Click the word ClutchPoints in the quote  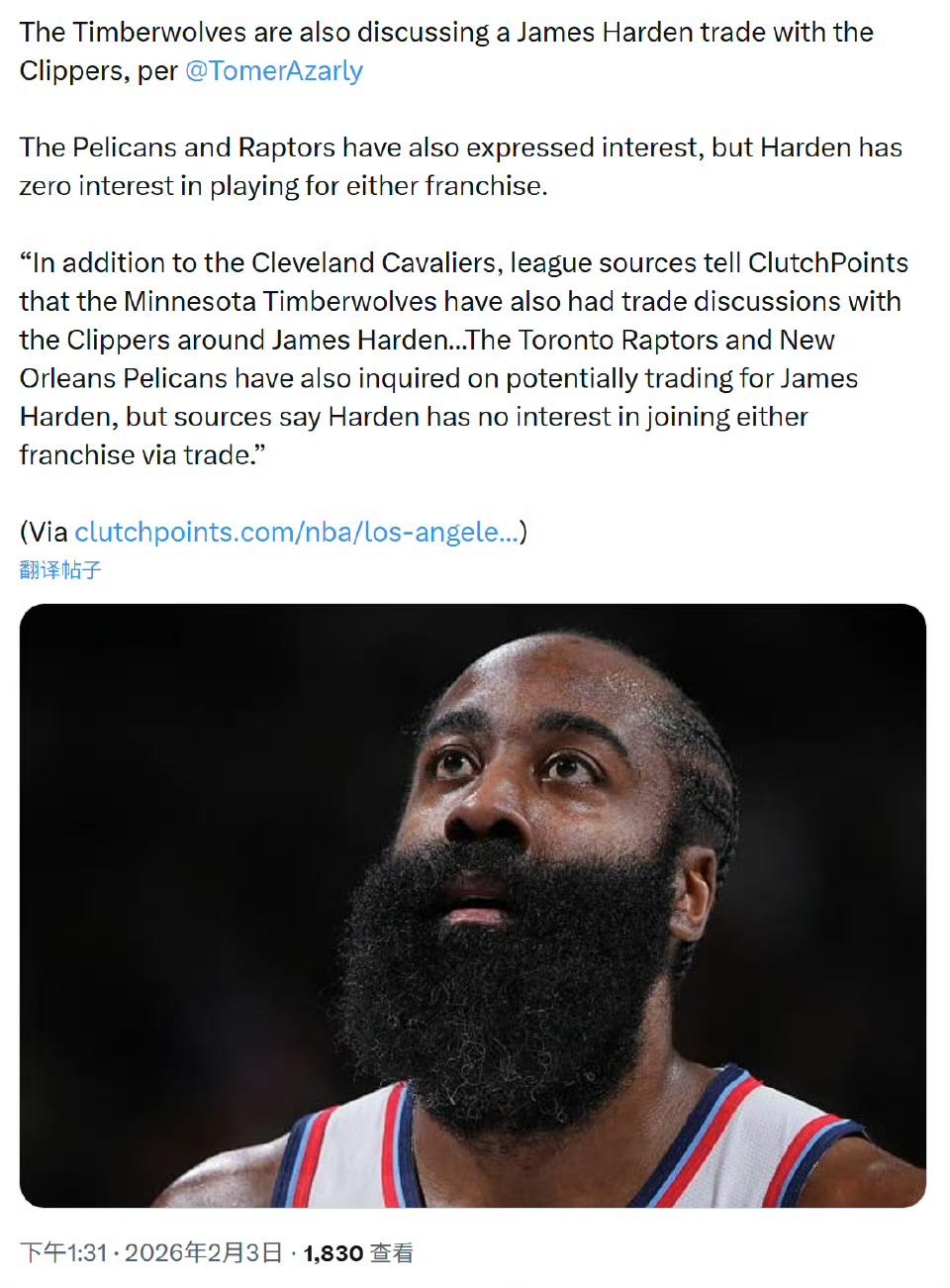click(x=828, y=262)
